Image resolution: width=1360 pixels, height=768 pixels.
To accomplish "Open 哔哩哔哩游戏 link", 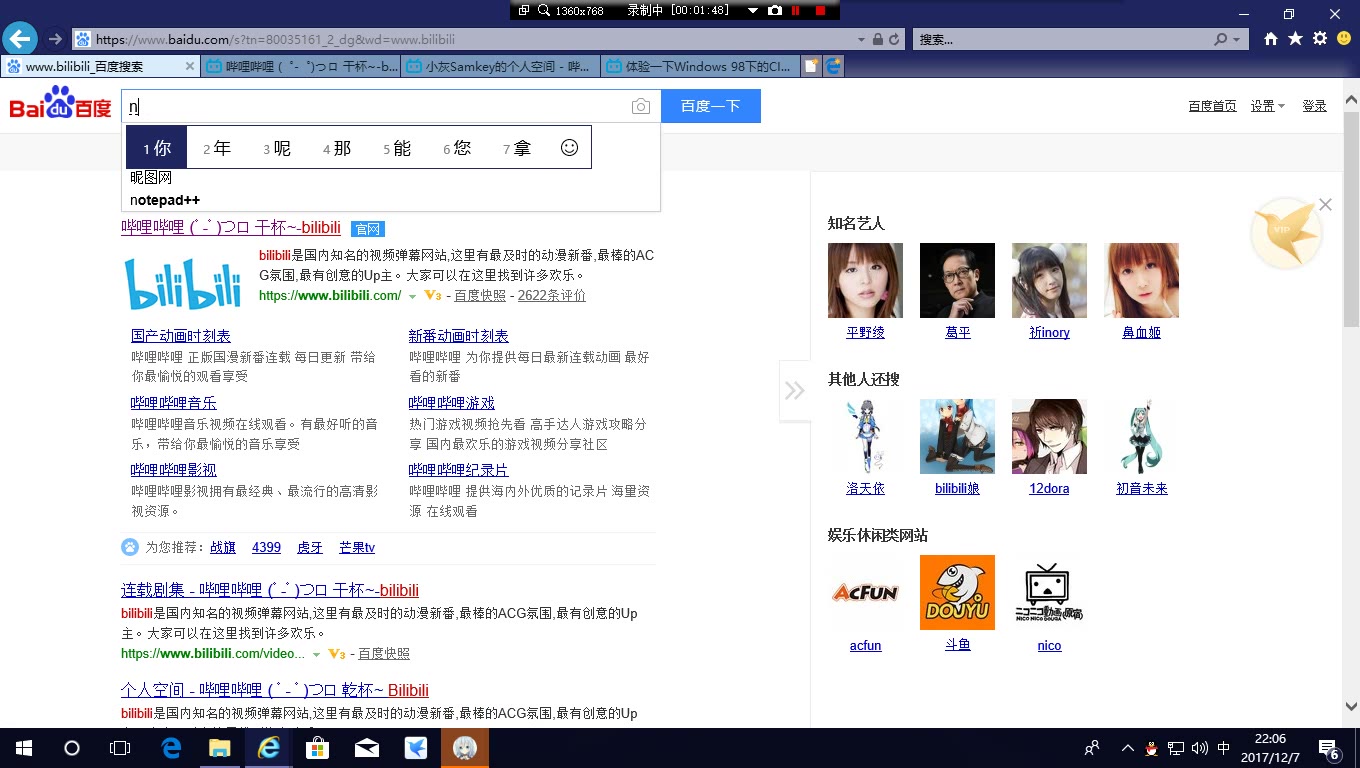I will [x=451, y=403].
